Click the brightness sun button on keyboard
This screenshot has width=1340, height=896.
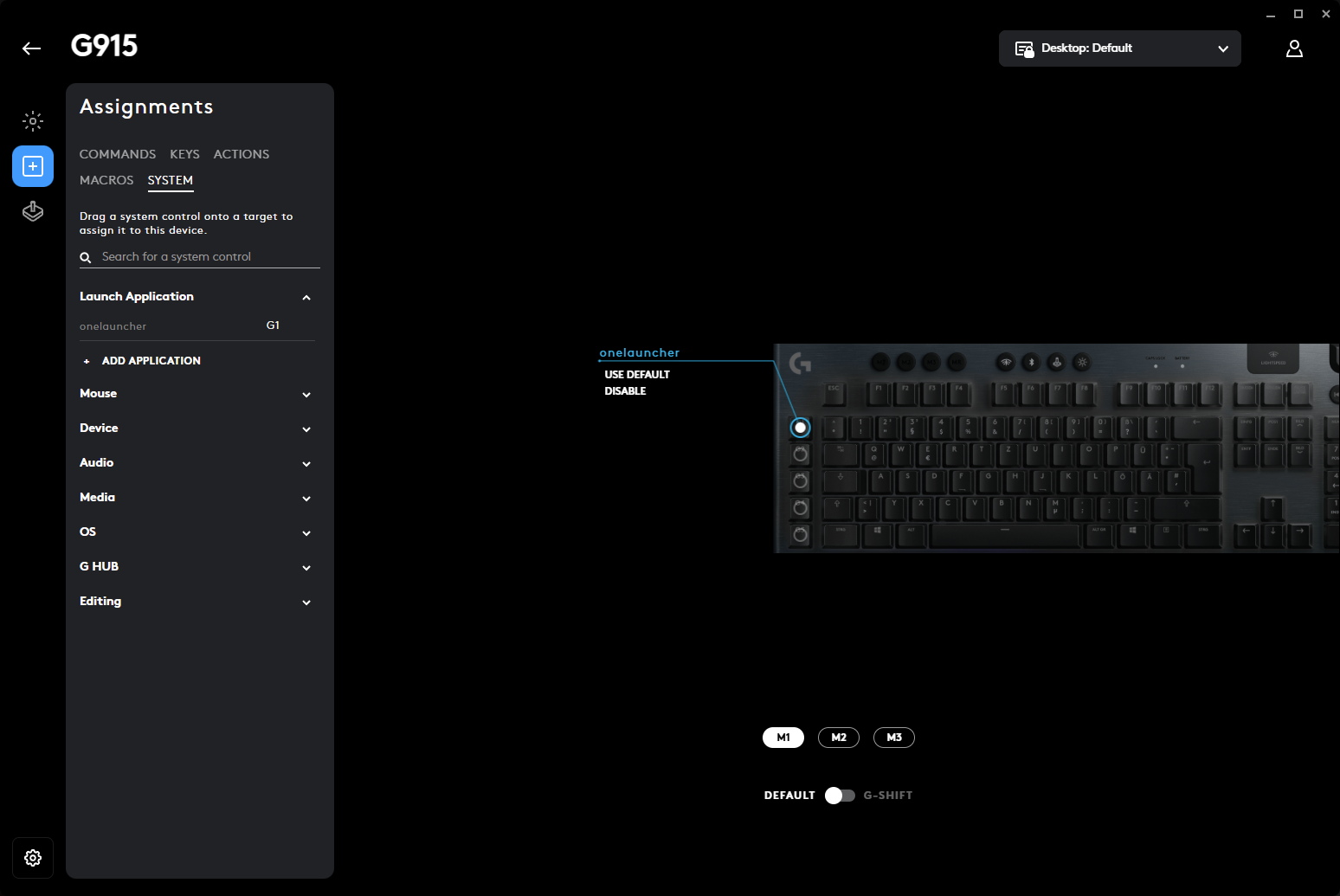point(1082,362)
